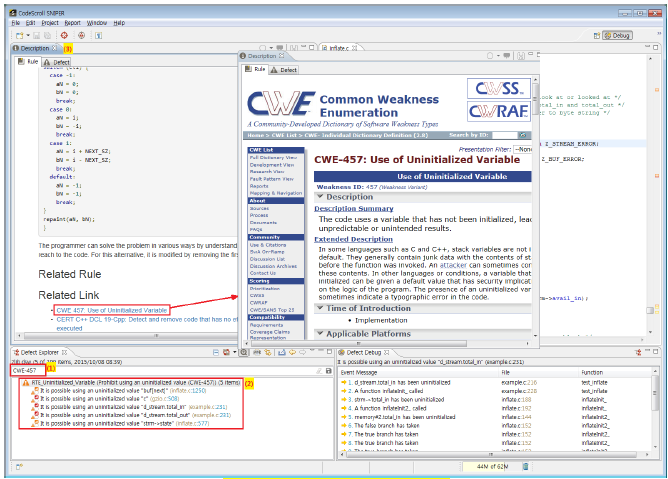Open the Help menu
The image size is (668, 479).
[x=119, y=23]
